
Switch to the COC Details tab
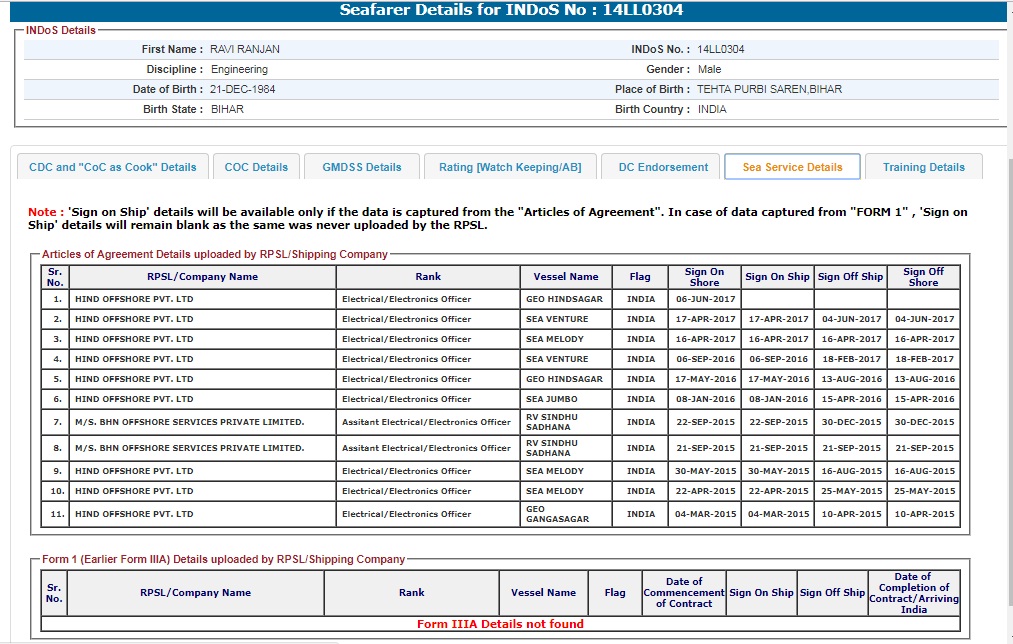click(256, 167)
